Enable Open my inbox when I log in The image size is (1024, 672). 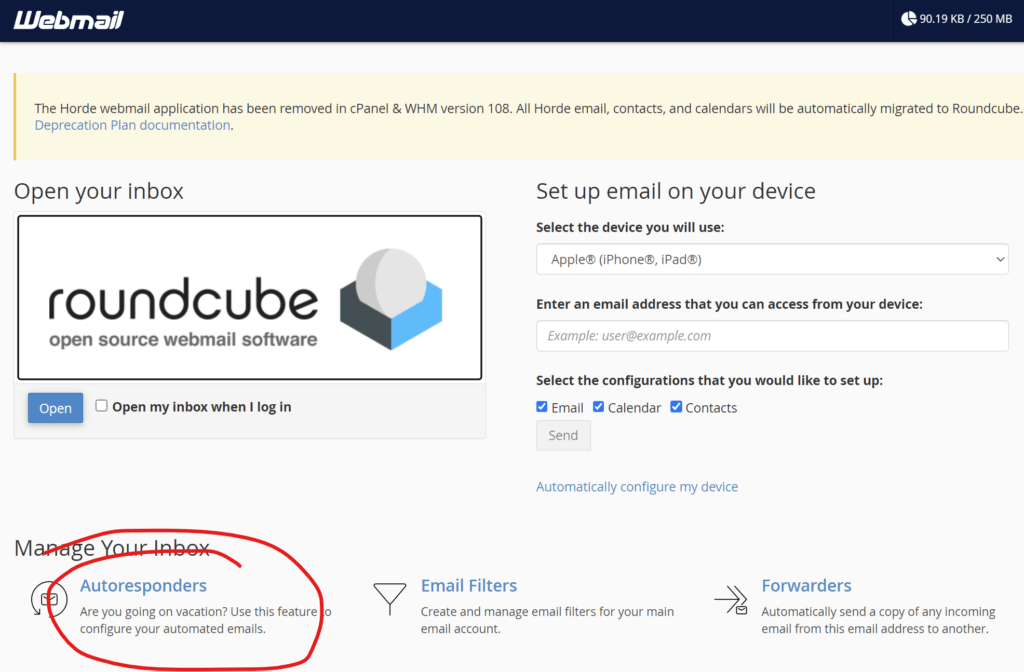tap(101, 406)
